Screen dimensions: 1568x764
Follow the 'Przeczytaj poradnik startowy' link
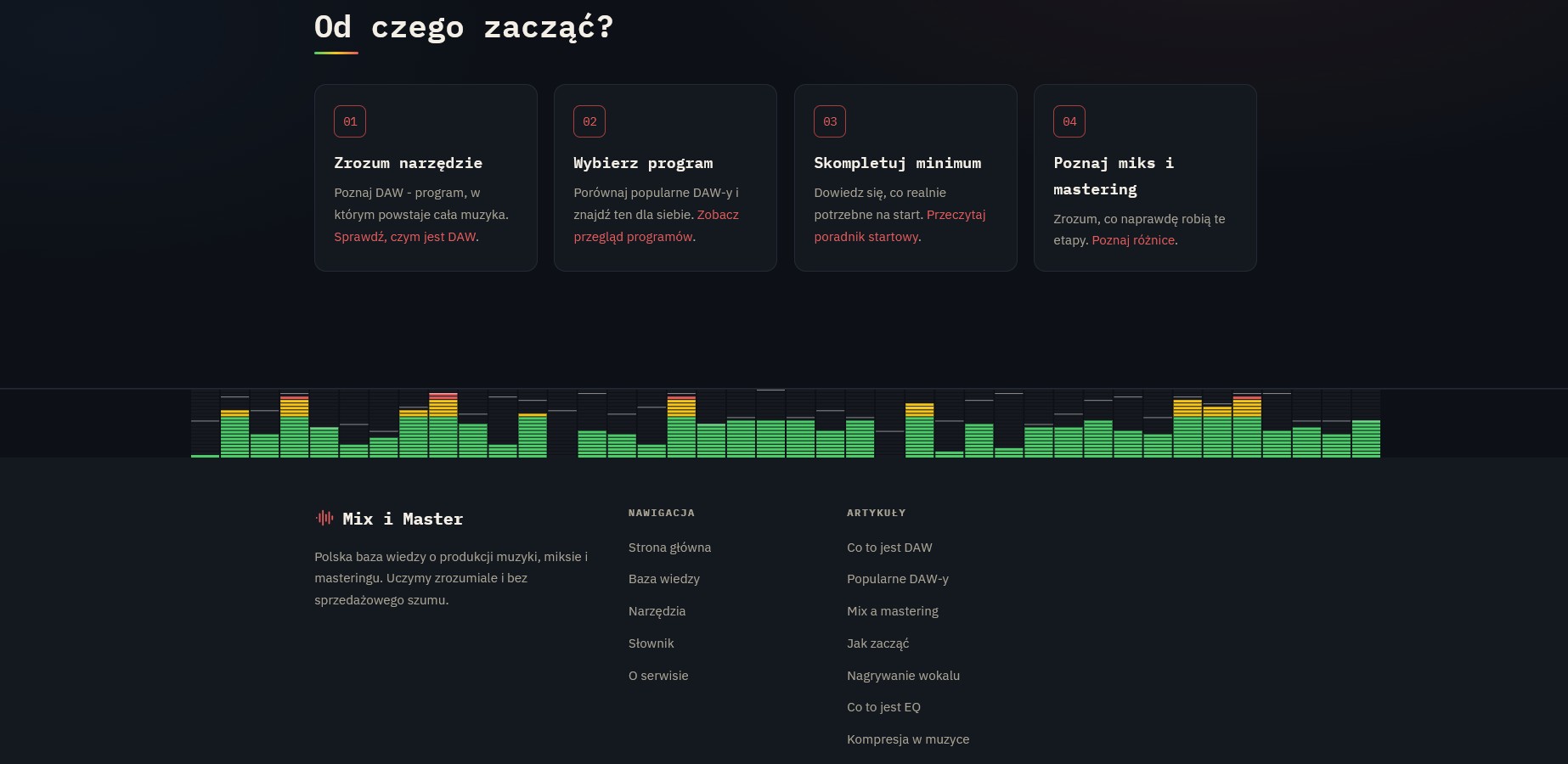click(900, 226)
